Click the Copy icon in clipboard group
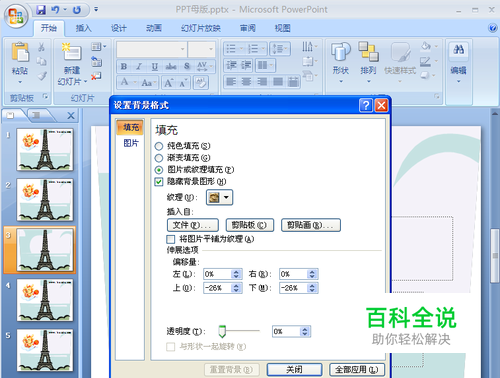Viewport: 500px width, 378px height. (41, 61)
